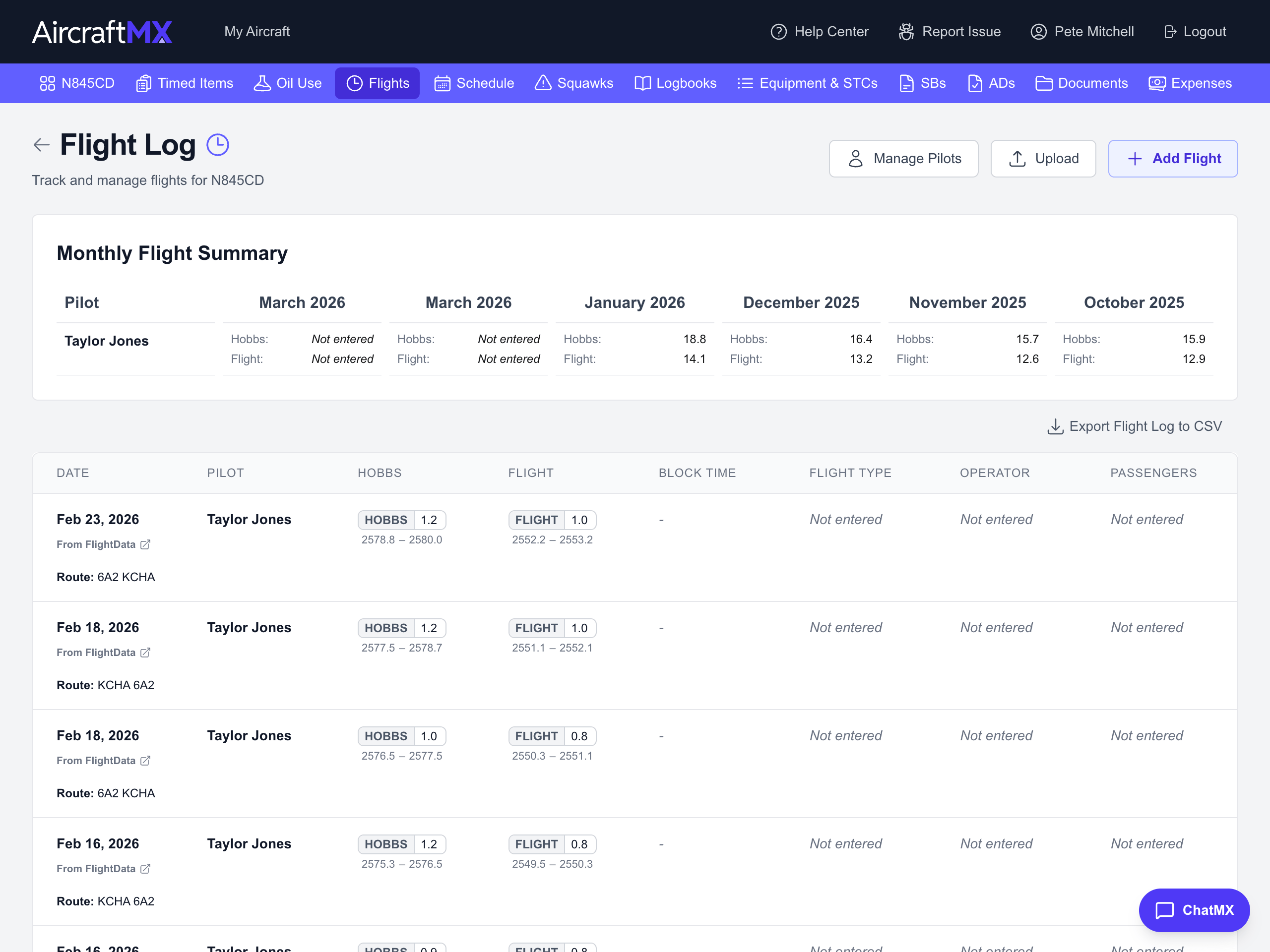Click the 'December 2025' summary column heading
Viewport: 1270px width, 952px height.
click(801, 302)
